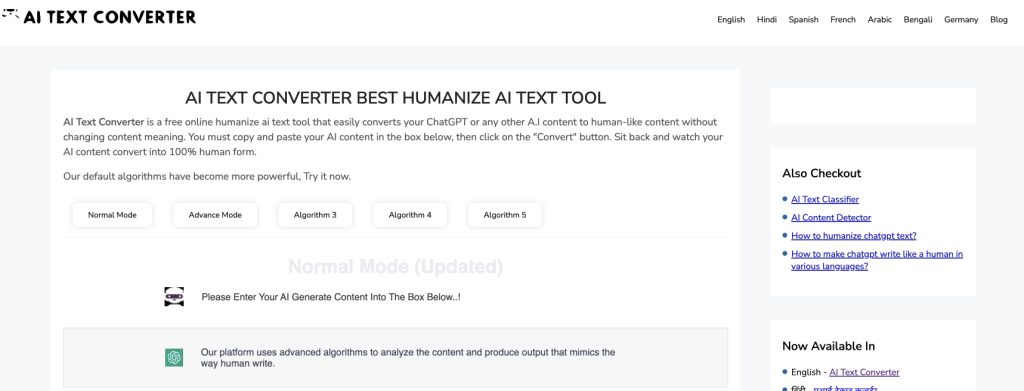Select Arabic in top navigation
This screenshot has width=1024, height=391.
880,20
